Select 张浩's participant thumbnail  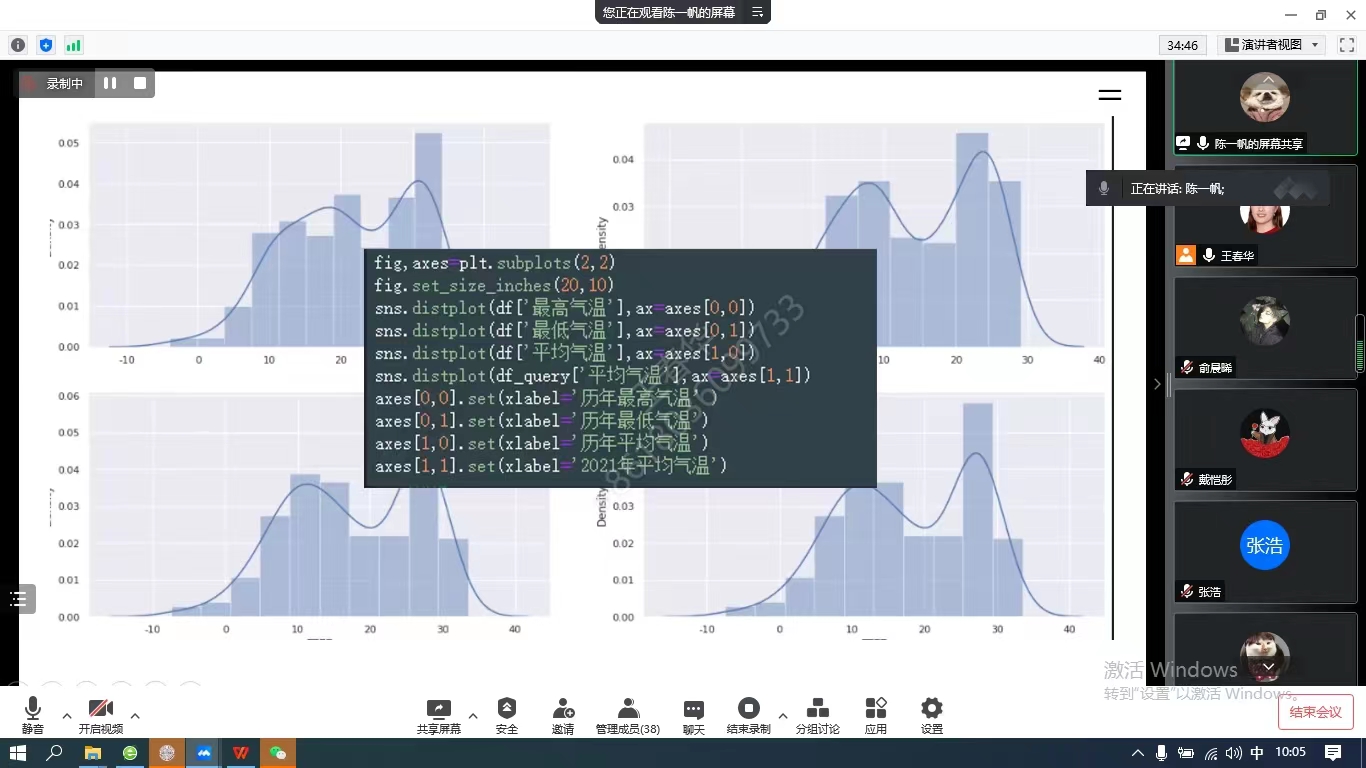point(1265,546)
